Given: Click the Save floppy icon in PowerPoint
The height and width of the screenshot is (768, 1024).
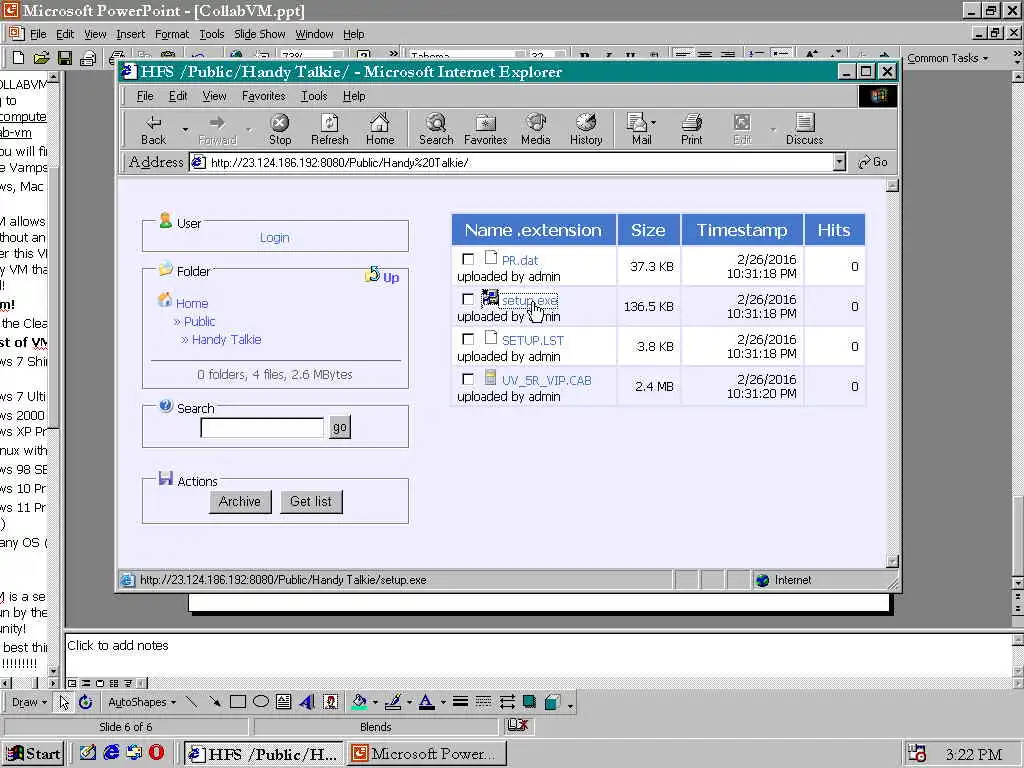Looking at the screenshot, I should 65,58.
